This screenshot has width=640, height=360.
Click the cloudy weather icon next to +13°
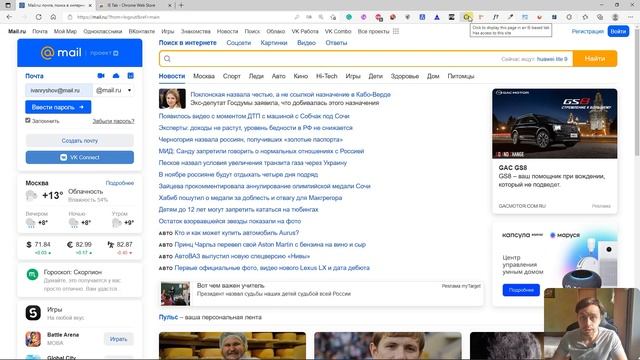pos(31,196)
